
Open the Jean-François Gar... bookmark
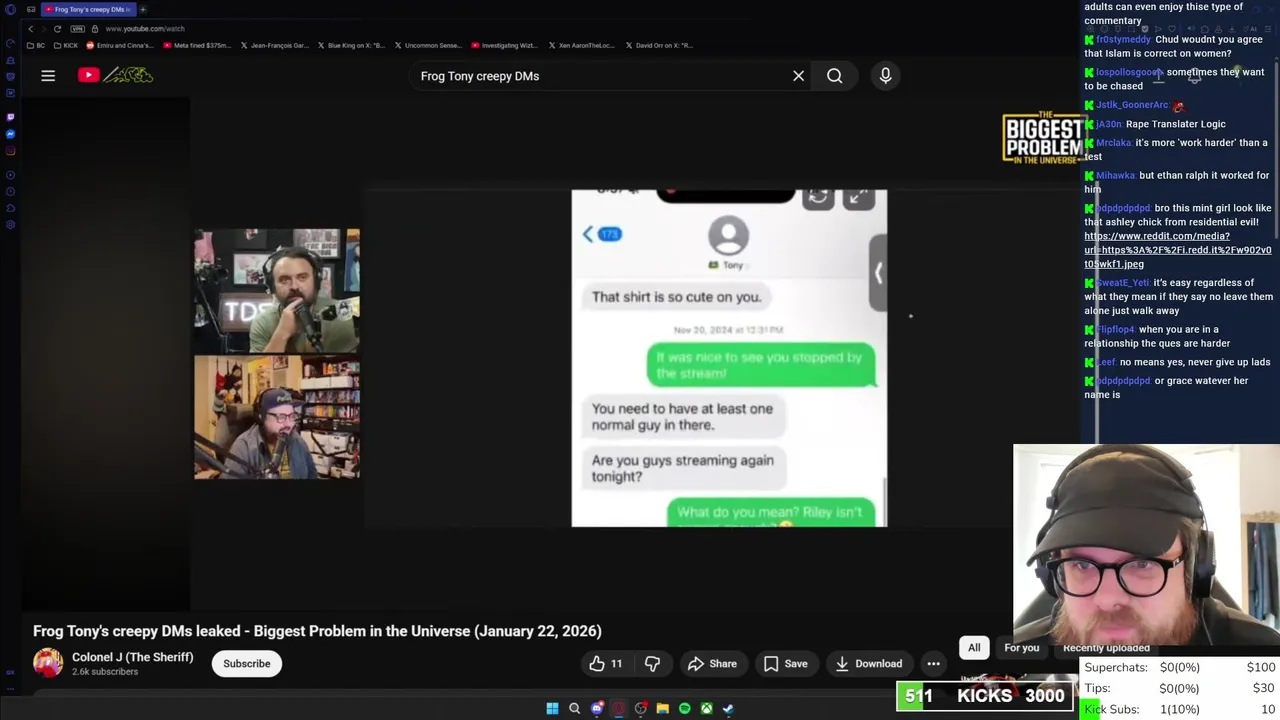click(x=274, y=45)
